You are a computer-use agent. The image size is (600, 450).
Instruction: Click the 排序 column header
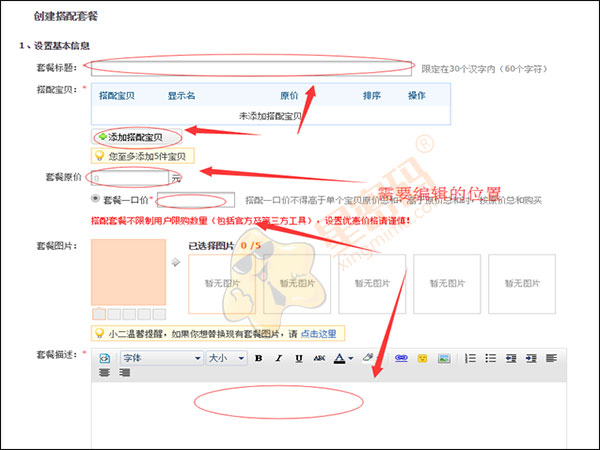[372, 96]
